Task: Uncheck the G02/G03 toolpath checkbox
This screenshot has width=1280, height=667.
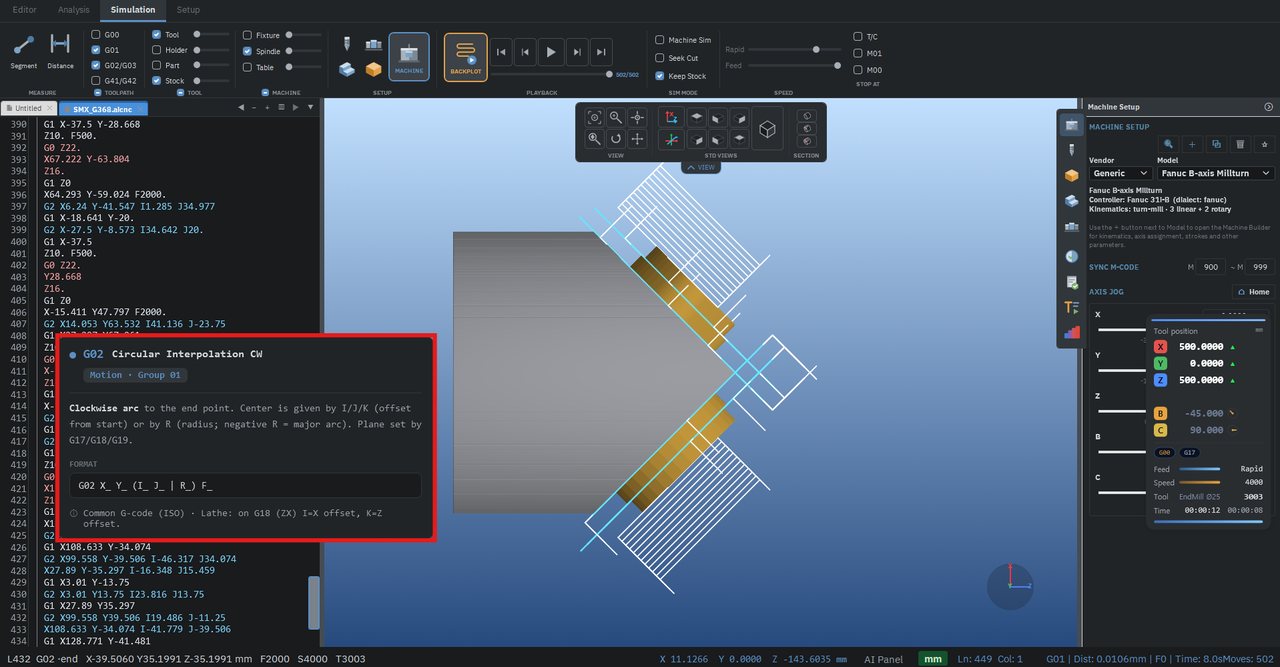Action: (x=96, y=65)
